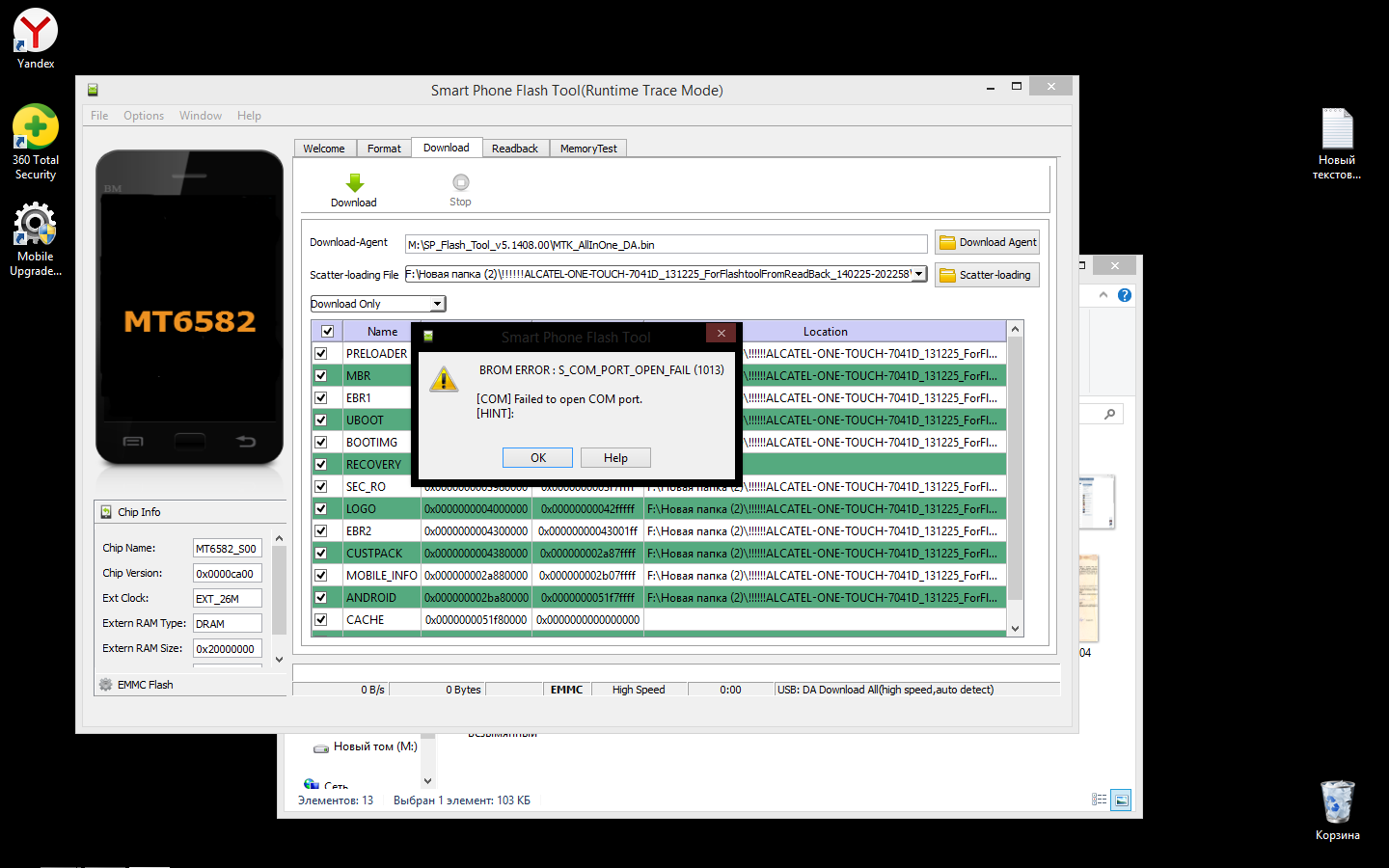Switch to the Format tab
The image size is (1389, 868).
coord(384,149)
